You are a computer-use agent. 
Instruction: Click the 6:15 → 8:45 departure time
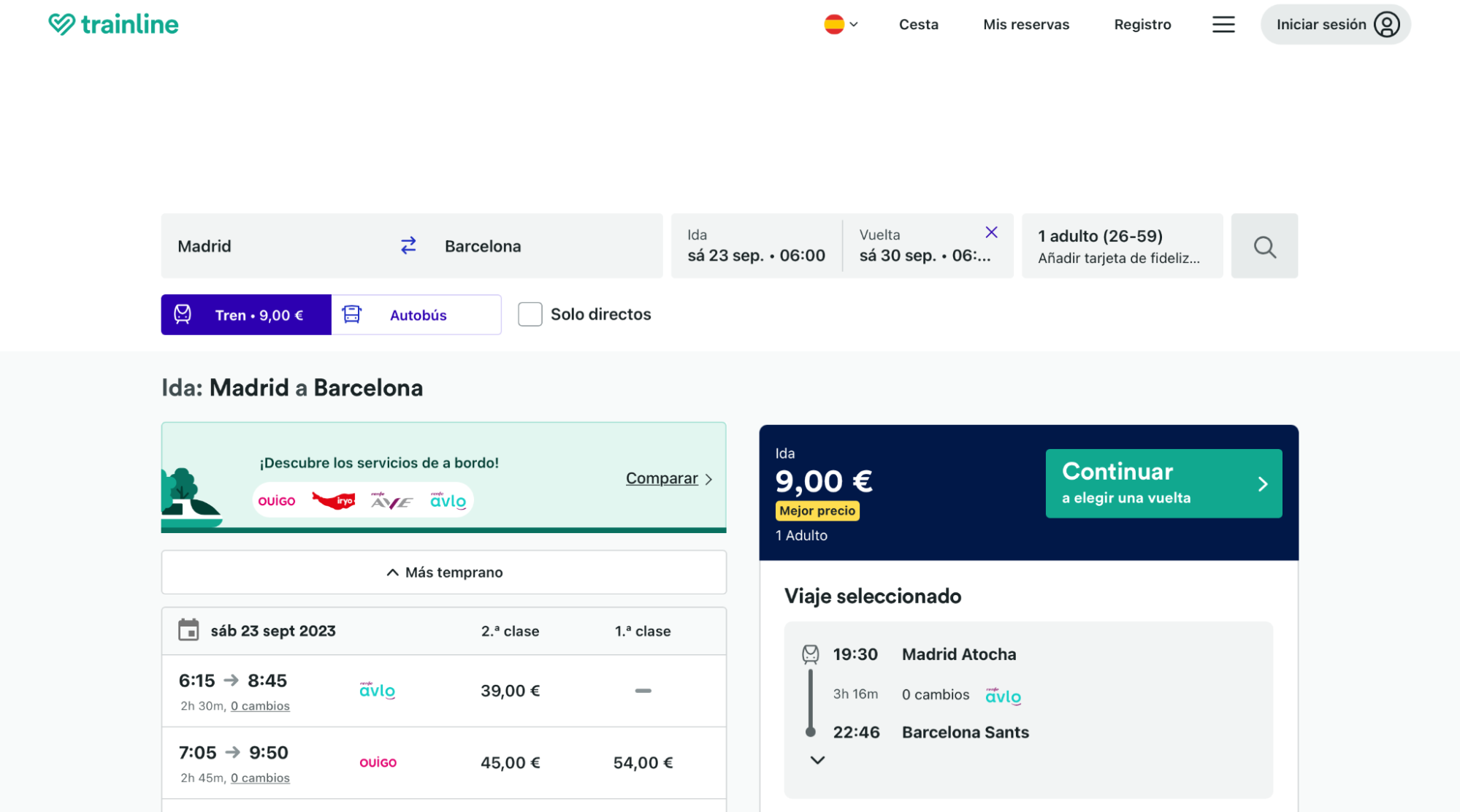coord(233,681)
